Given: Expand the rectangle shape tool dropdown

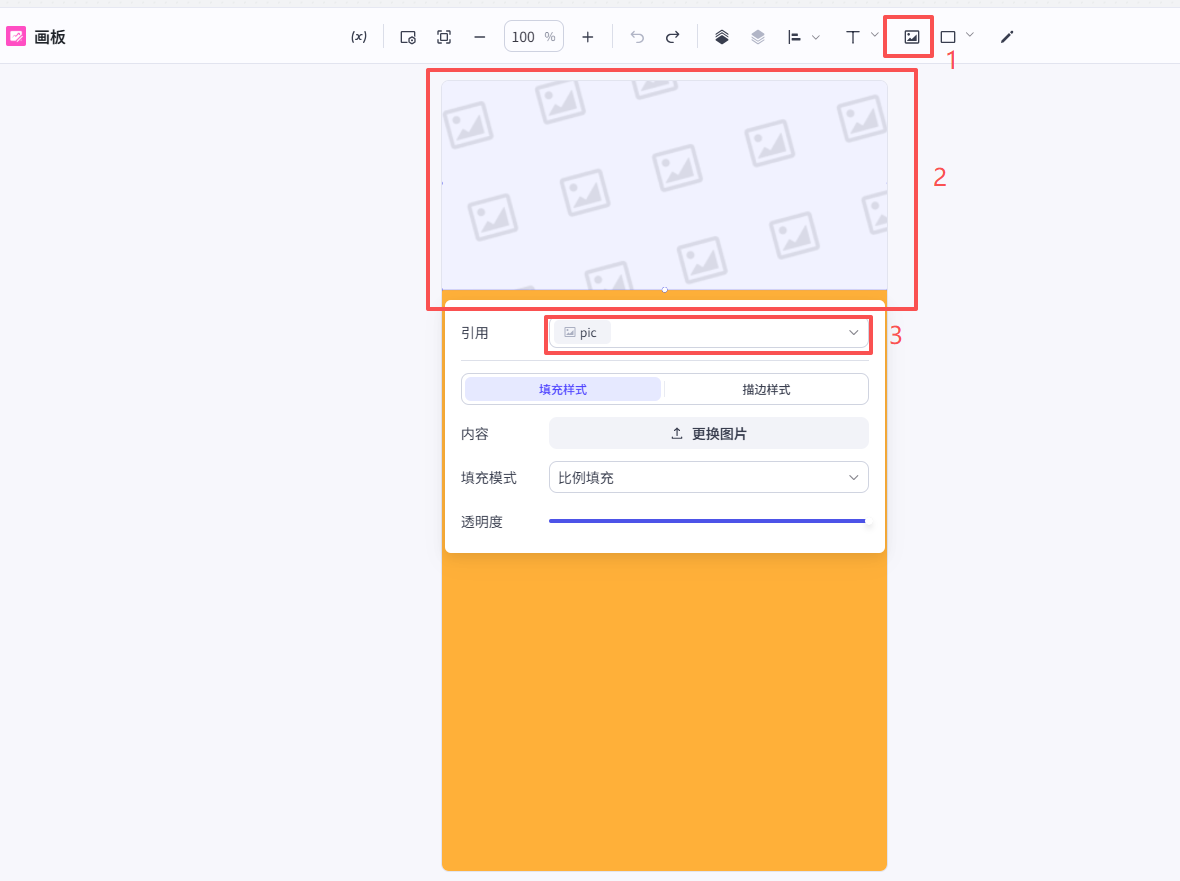Looking at the screenshot, I should (x=969, y=35).
